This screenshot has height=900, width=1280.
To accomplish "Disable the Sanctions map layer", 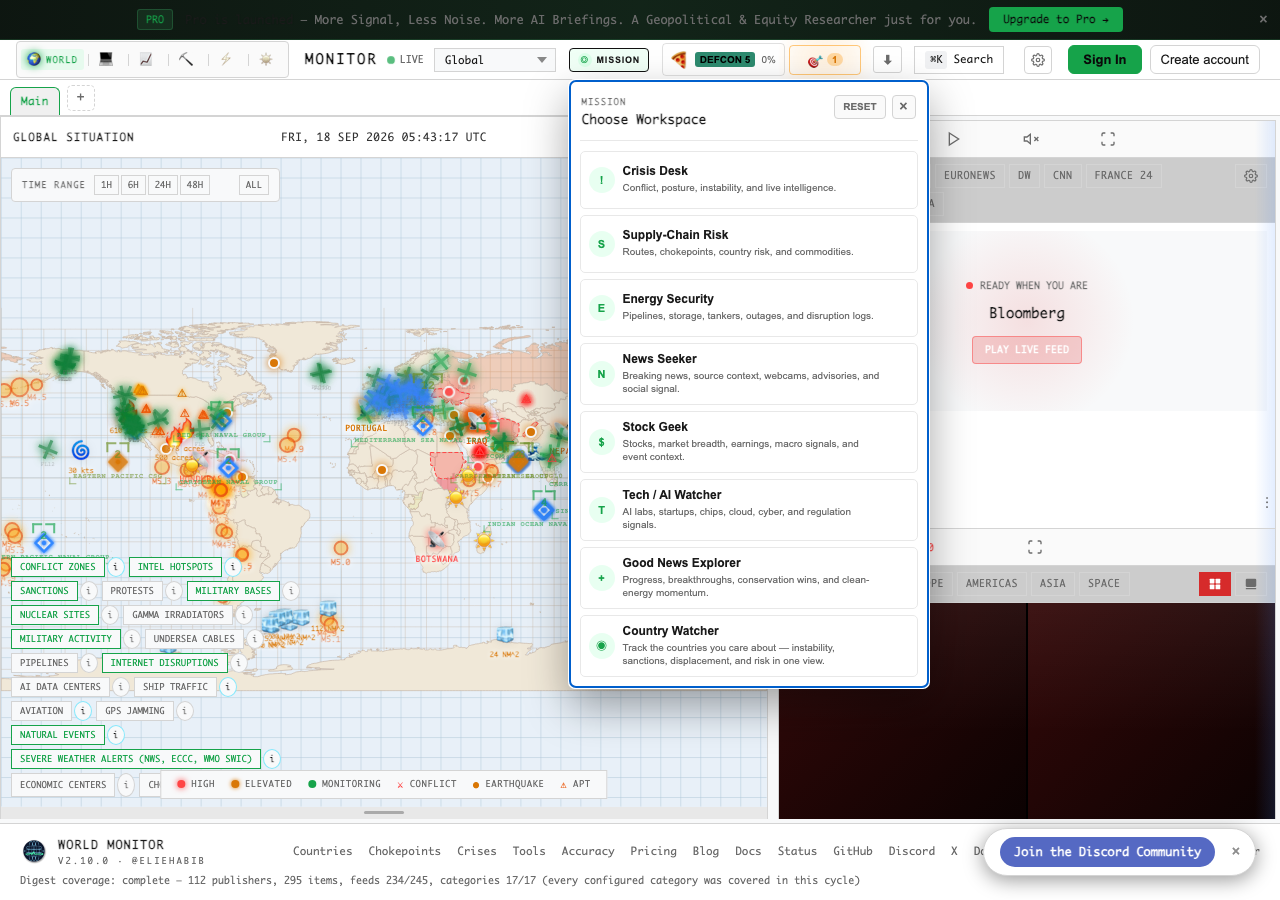I will pos(44,591).
